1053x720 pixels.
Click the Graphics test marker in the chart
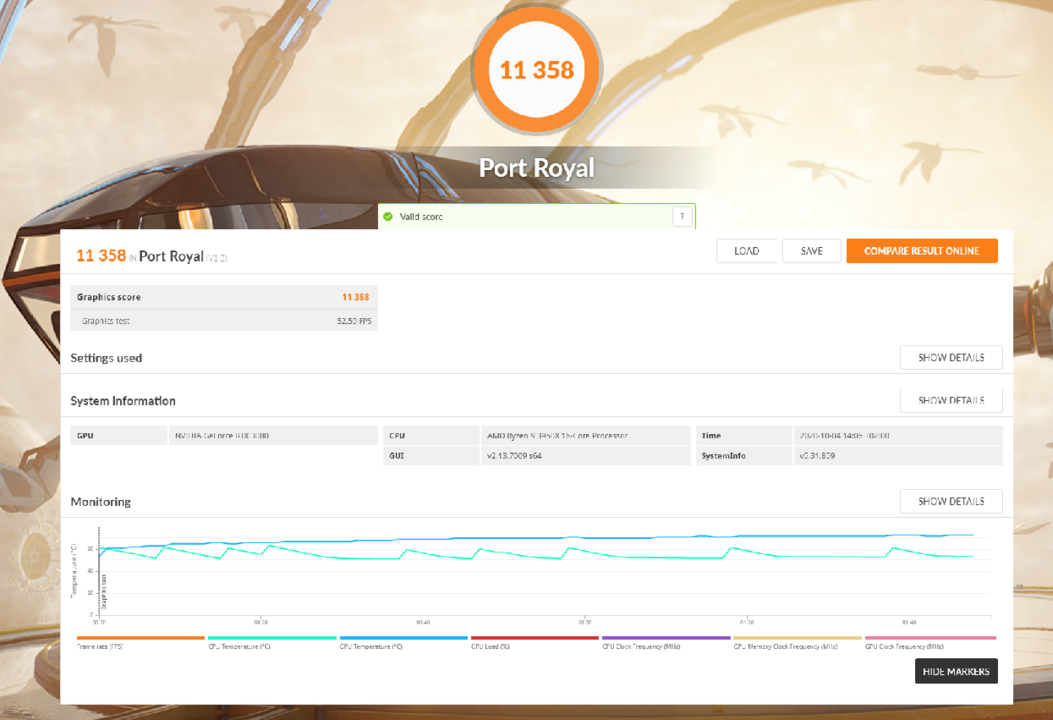point(103,592)
